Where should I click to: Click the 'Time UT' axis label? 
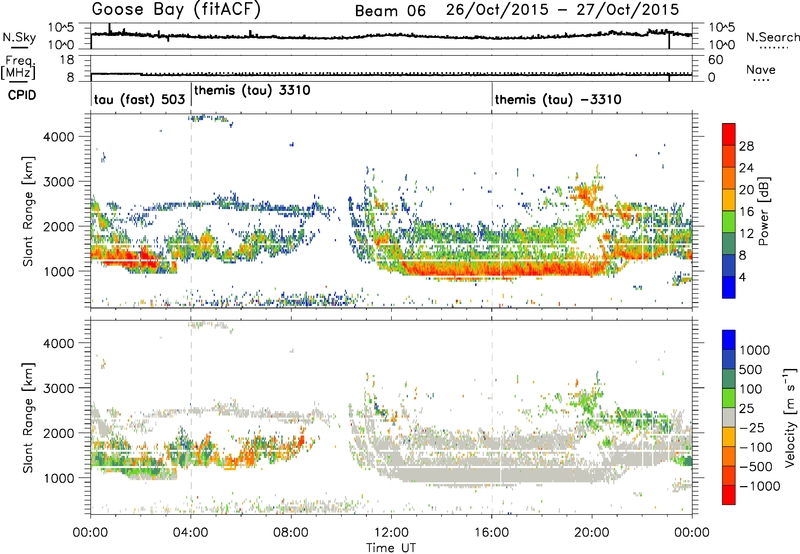(391, 548)
